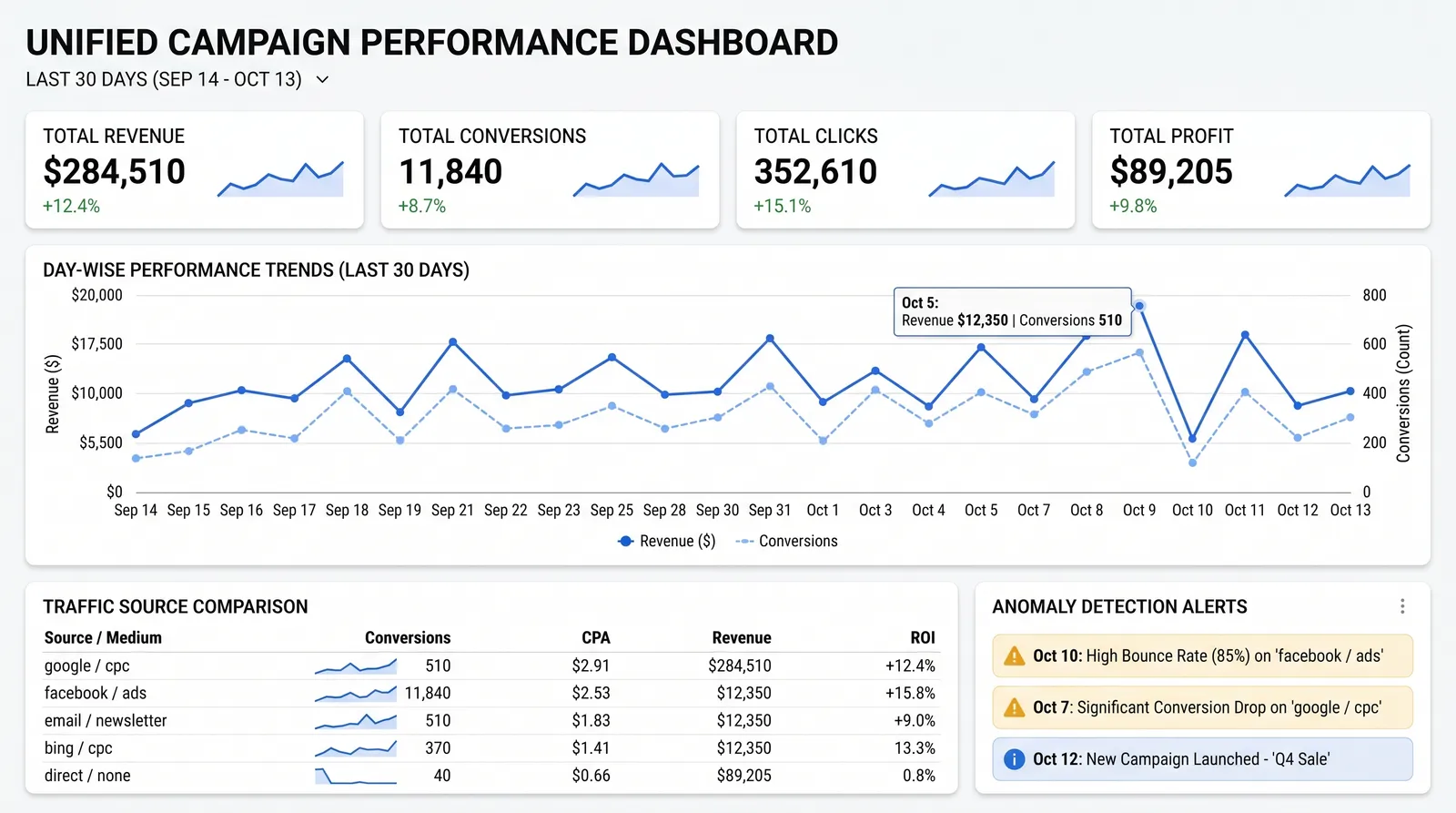Viewport: 1456px width, 813px height.
Task: Sort table by Conversions column header
Action: (408, 637)
